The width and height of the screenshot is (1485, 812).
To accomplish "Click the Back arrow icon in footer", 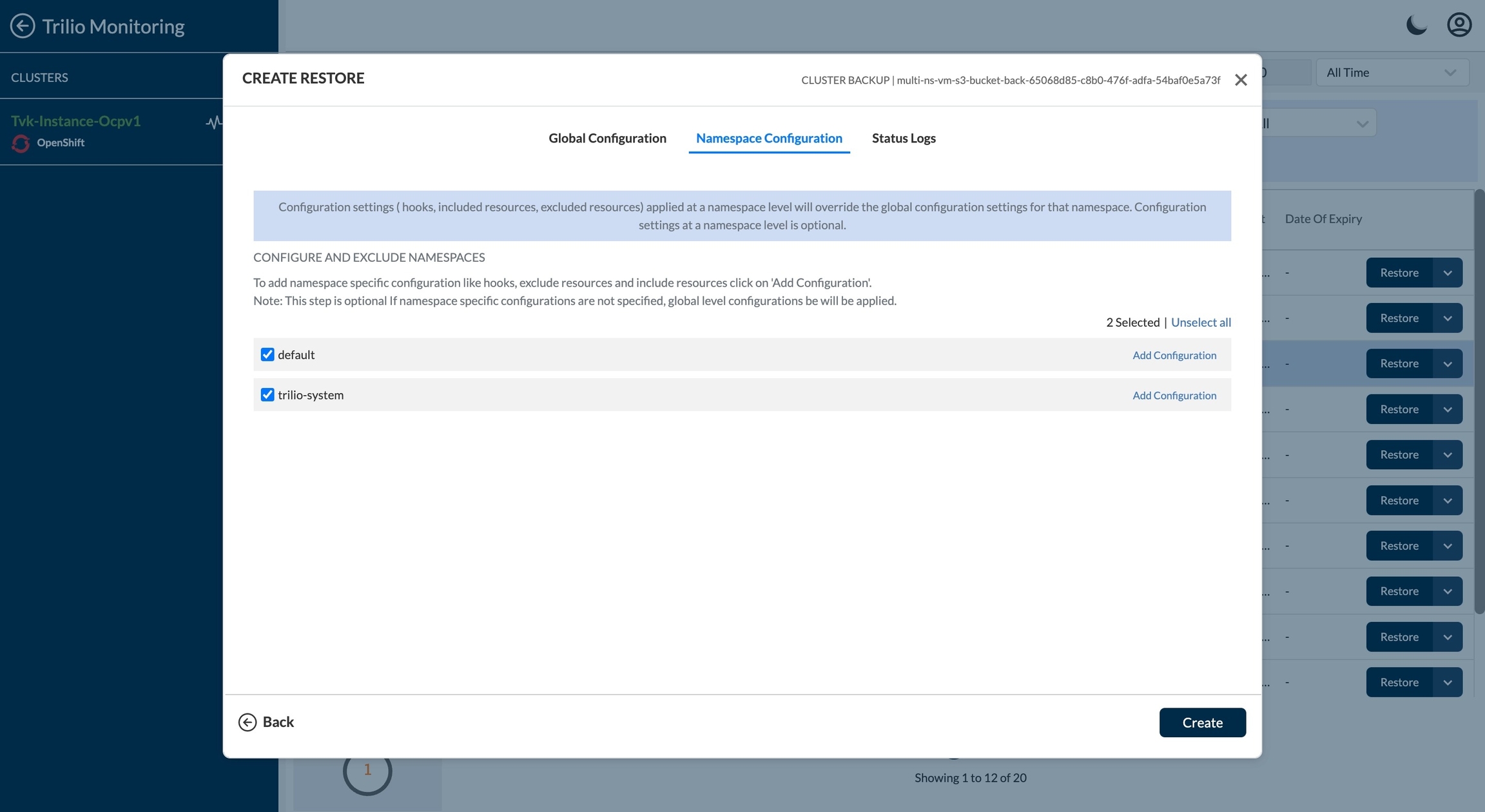I will coord(247,722).
